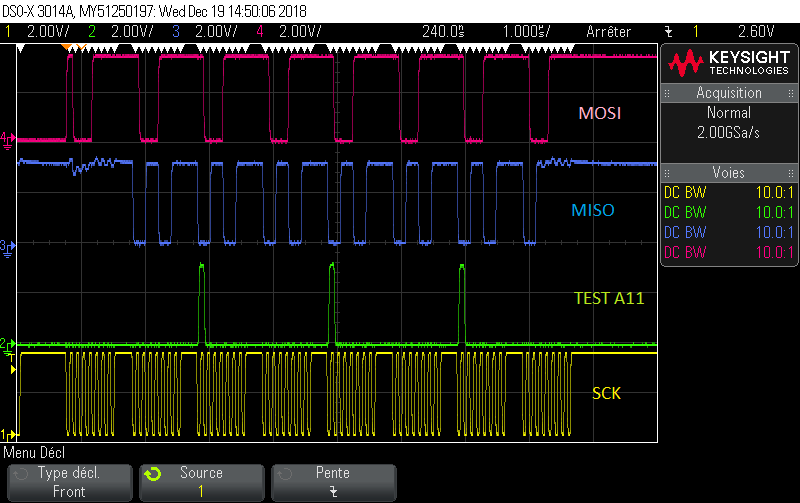This screenshot has width=800, height=503.
Task: Open the Type décl. Front softkey
Action: pyautogui.click(x=70, y=483)
